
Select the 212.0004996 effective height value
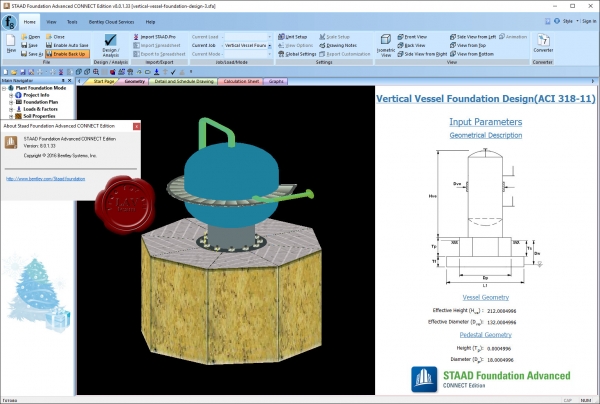point(502,311)
